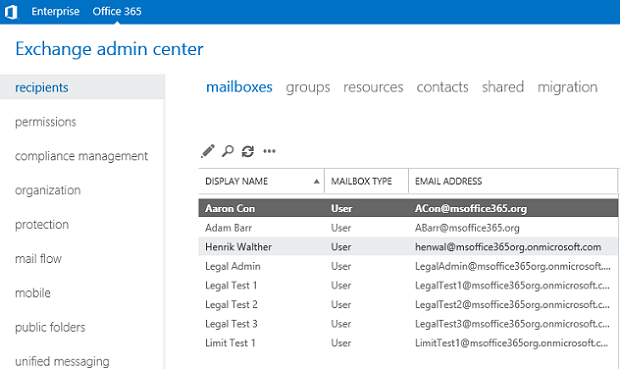The image size is (620, 369).
Task: Click the LegalTest2@msoffice365org email cell
Action: (512, 305)
